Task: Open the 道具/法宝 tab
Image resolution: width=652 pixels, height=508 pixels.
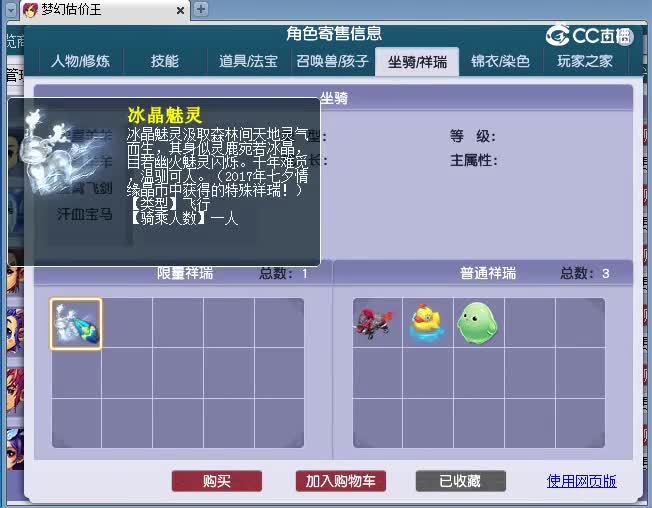Action: 249,62
